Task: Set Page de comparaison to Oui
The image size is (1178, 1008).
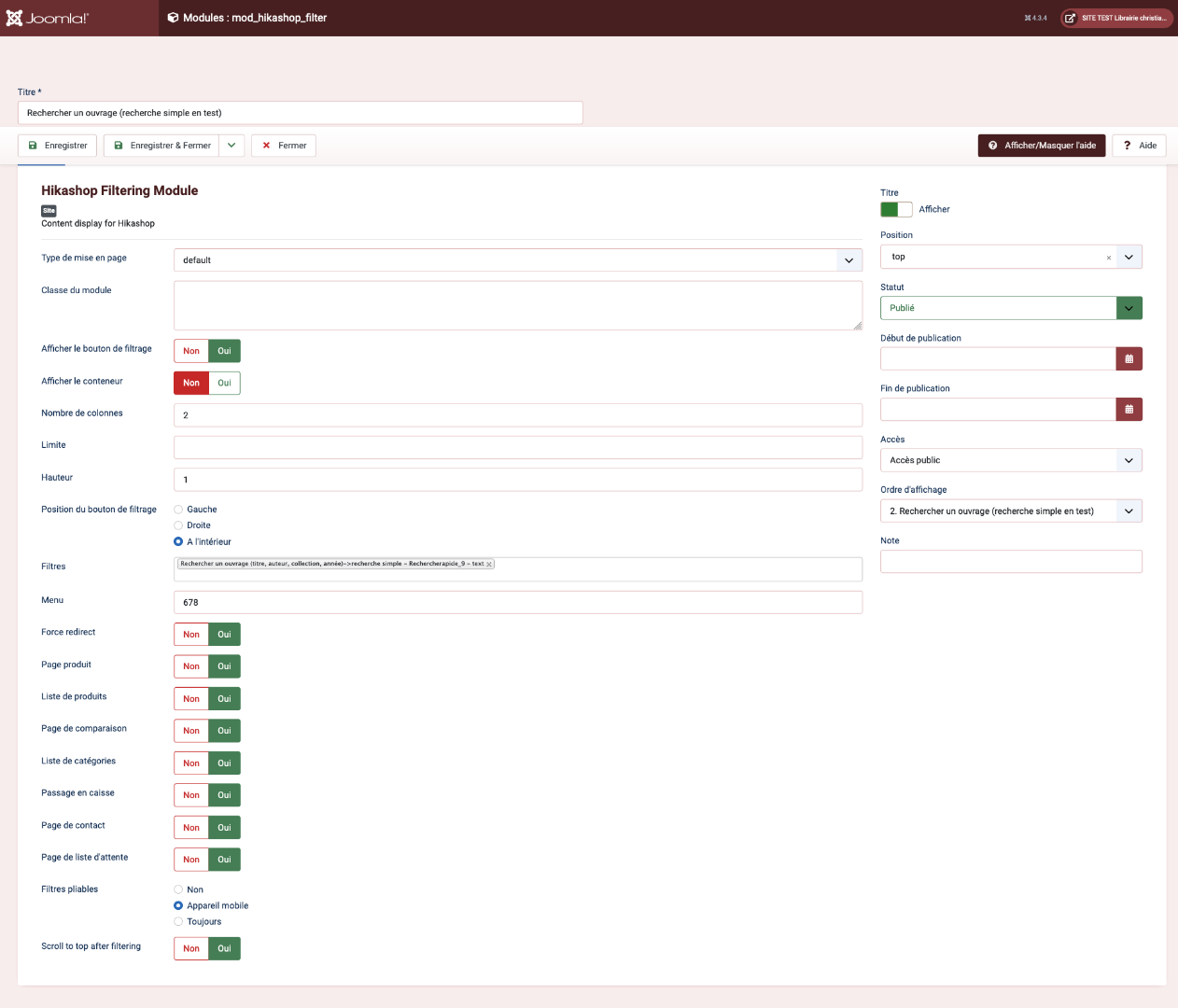Action: tap(224, 731)
